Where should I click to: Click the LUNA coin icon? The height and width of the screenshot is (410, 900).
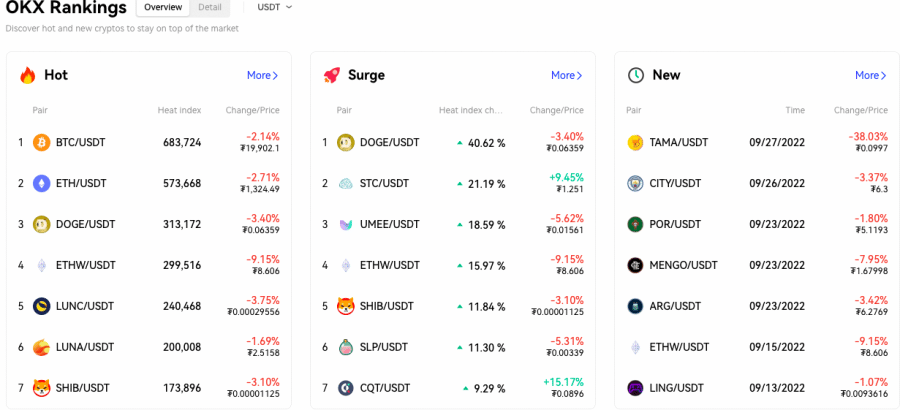[x=41, y=347]
